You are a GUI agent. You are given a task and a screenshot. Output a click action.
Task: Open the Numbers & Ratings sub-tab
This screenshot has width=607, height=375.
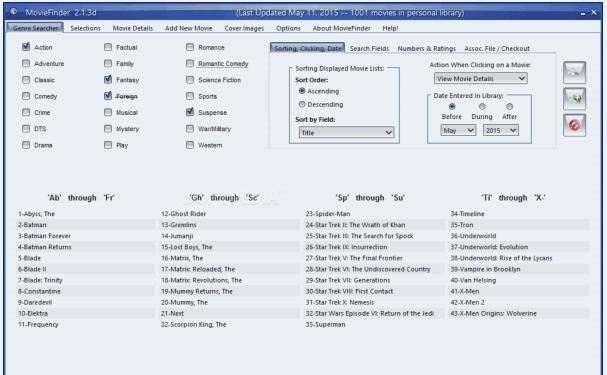[x=427, y=48]
